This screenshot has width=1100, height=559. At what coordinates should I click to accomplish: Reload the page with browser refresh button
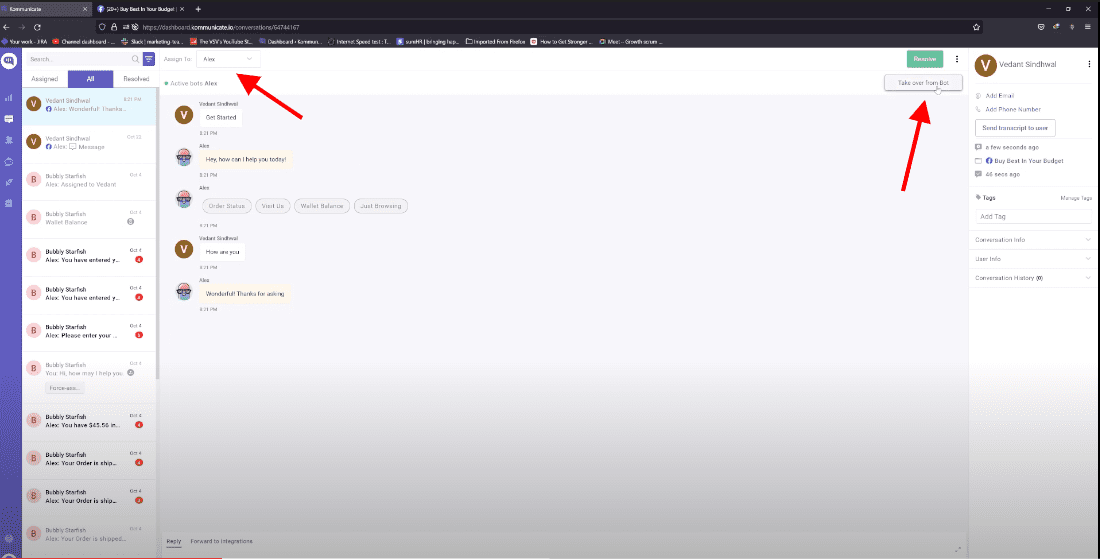[x=38, y=26]
